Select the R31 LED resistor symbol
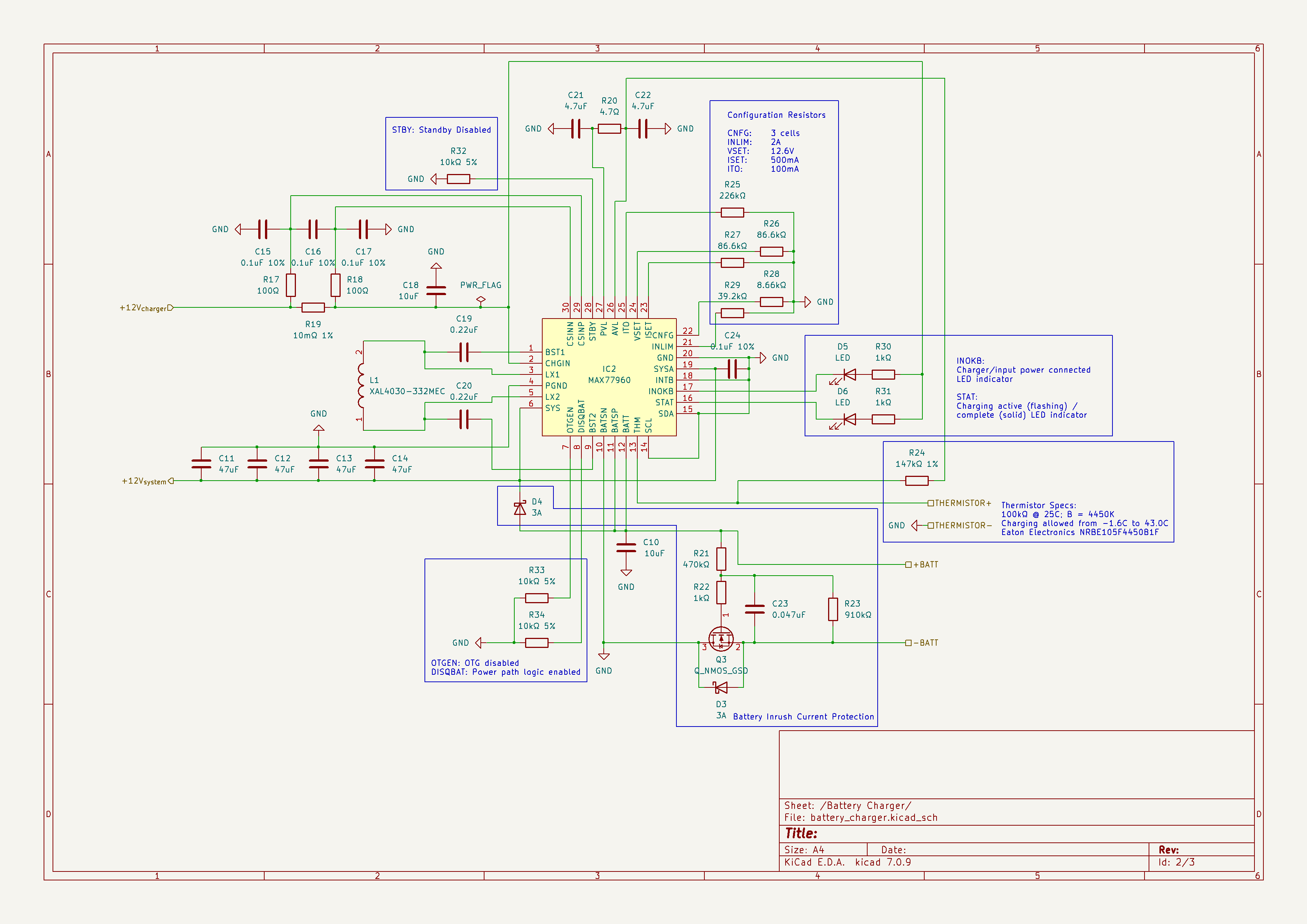Viewport: 1307px width, 924px height. pos(883,419)
